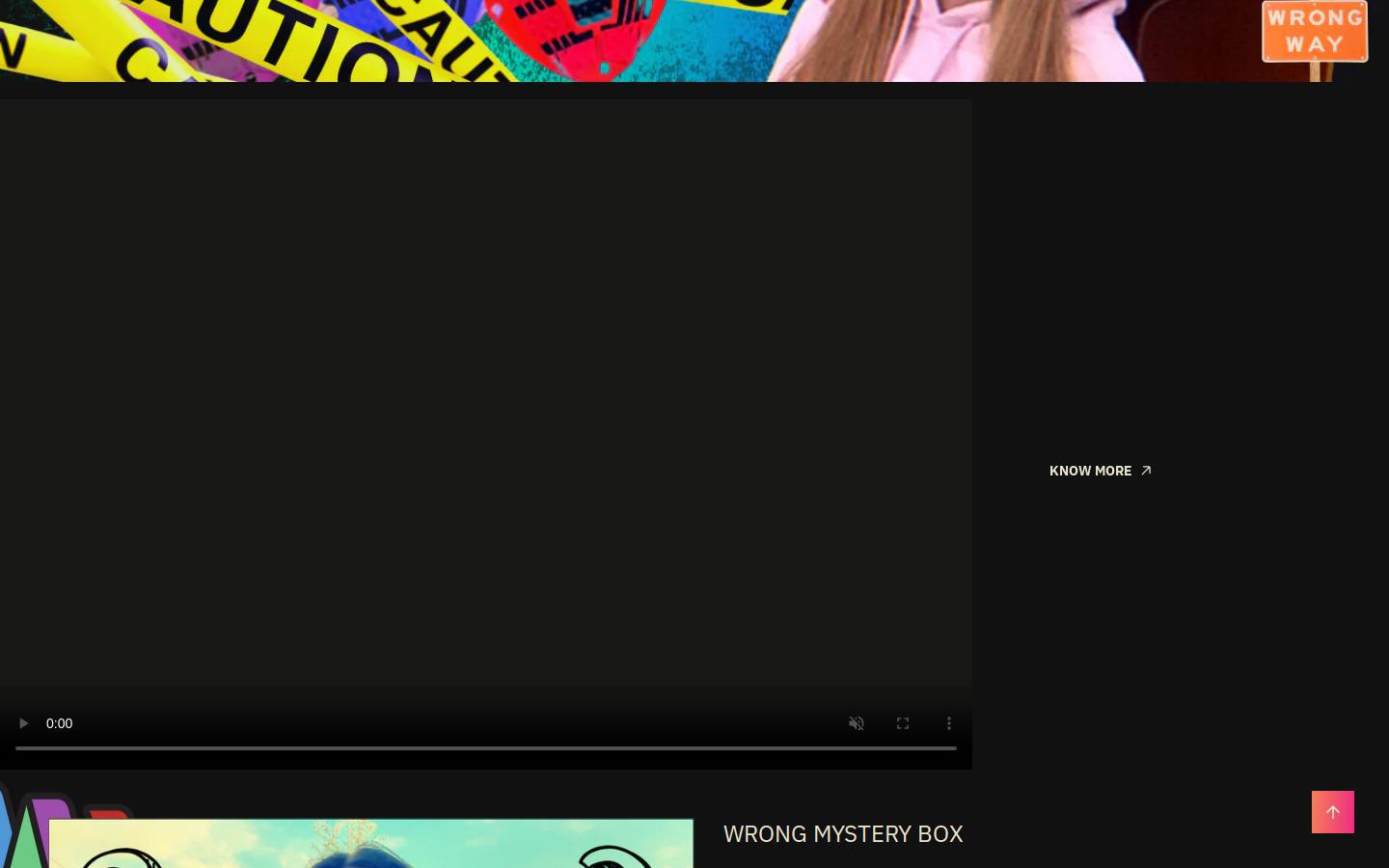Open the video's more options menu
Image resolution: width=1389 pixels, height=868 pixels.
[x=949, y=723]
